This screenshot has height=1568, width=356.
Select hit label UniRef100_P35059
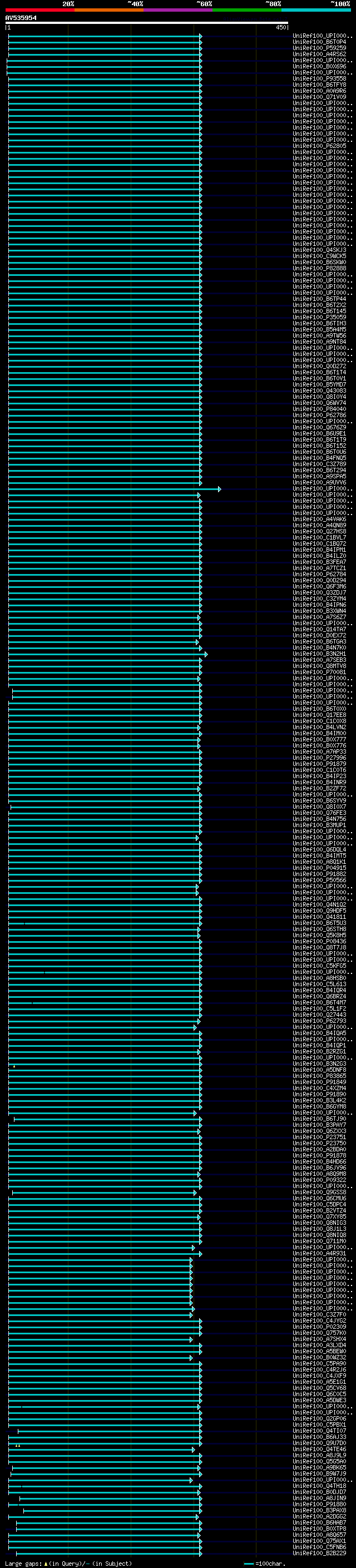pos(319,317)
